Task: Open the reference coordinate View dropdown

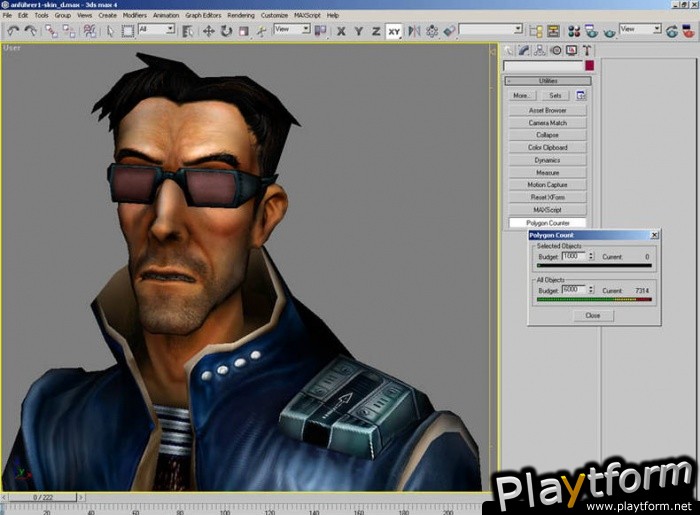Action: point(292,29)
